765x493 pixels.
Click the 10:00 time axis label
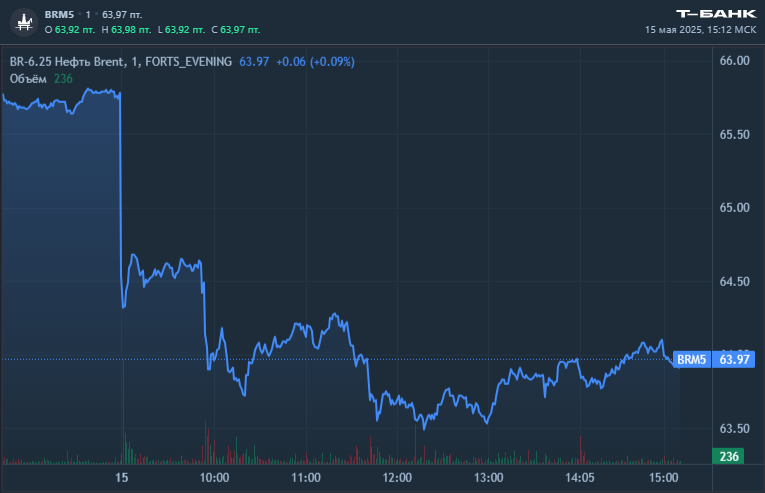(215, 478)
